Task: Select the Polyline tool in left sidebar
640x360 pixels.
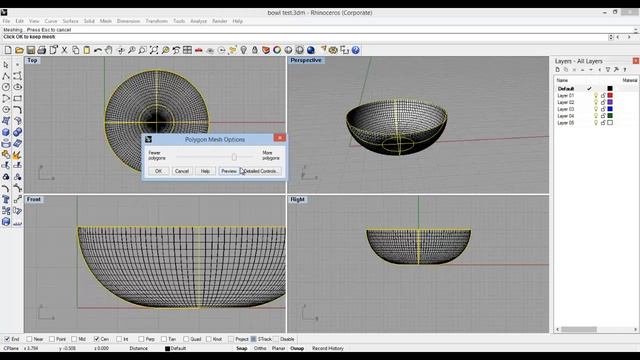Action: (6, 76)
